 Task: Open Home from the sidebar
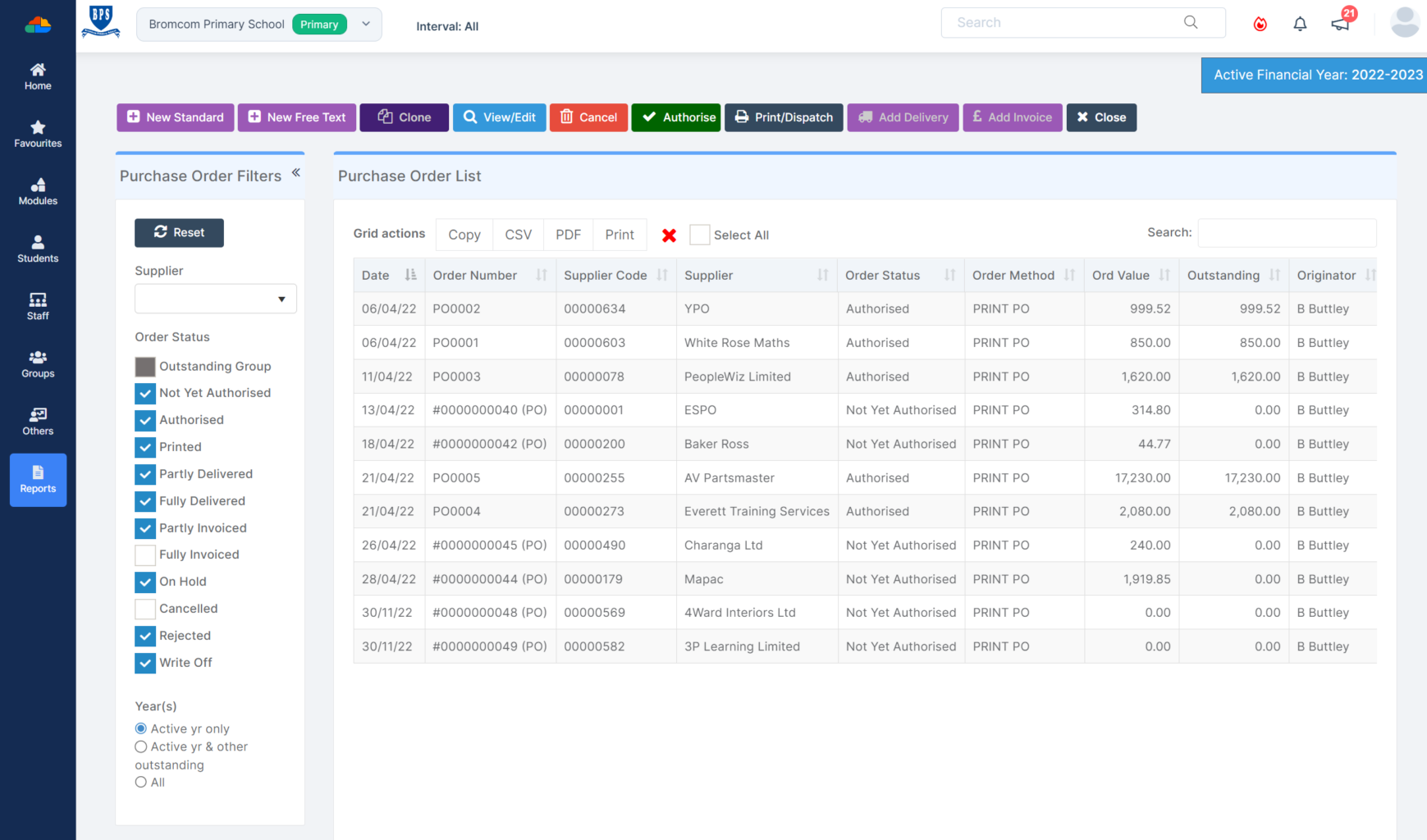pyautogui.click(x=38, y=76)
